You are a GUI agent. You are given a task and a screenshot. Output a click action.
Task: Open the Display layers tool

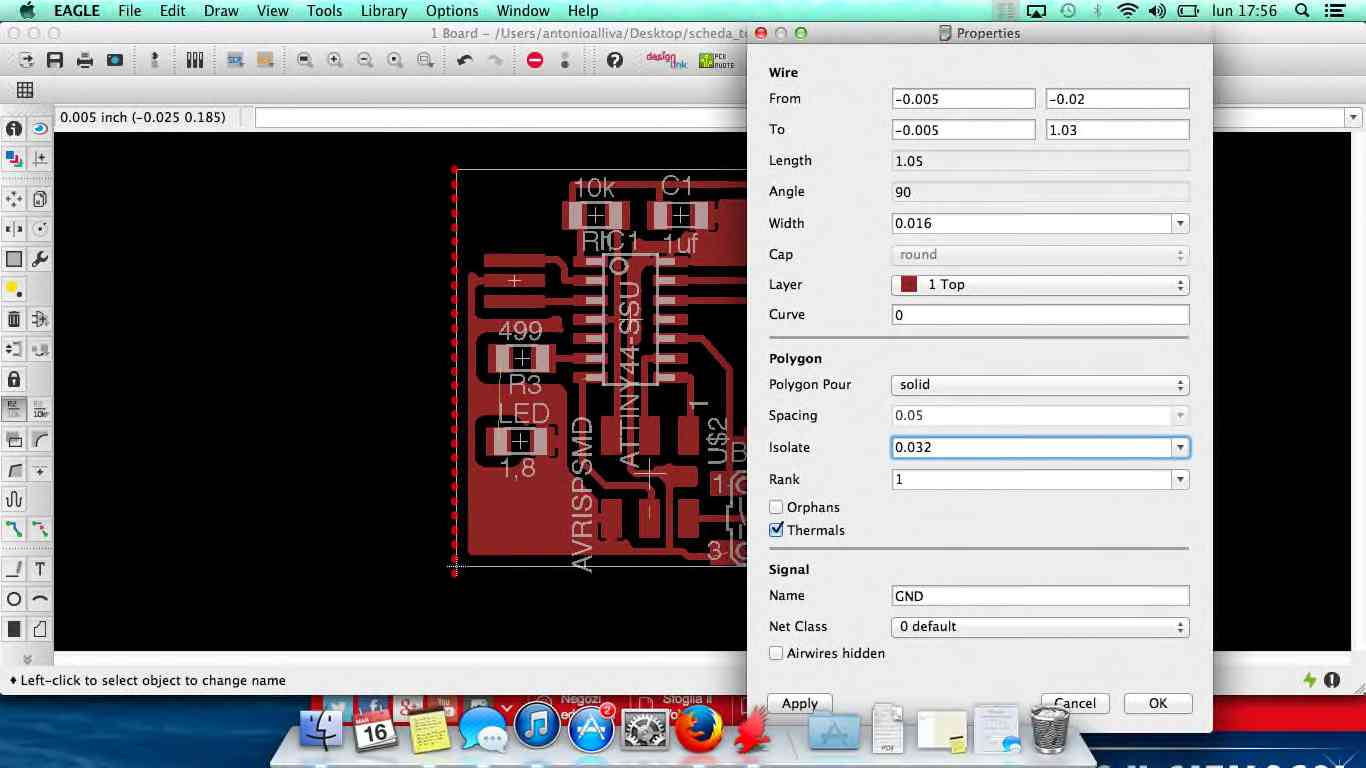point(14,158)
